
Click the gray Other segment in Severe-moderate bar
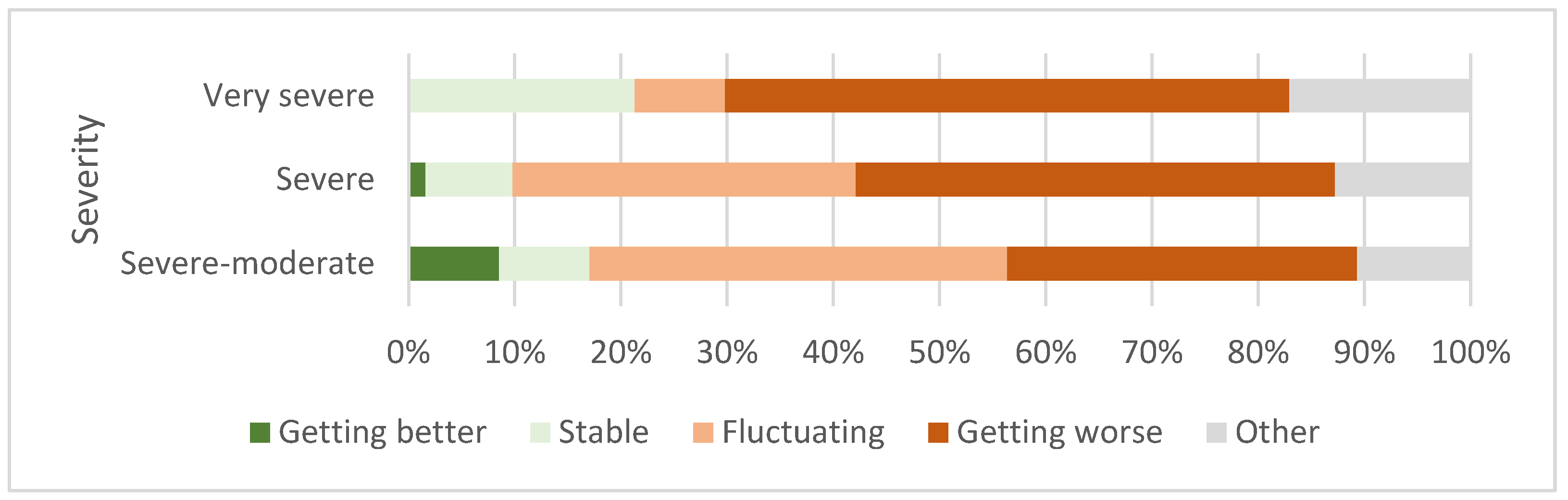pos(1413,264)
